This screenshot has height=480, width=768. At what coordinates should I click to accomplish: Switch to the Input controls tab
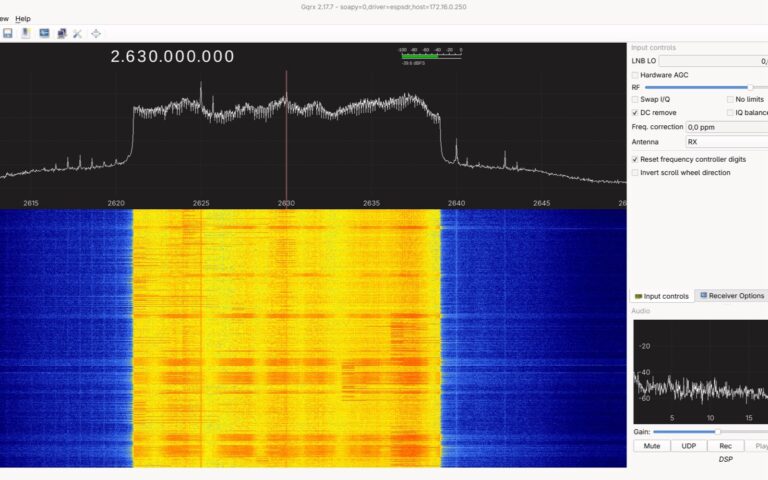pyautogui.click(x=662, y=296)
